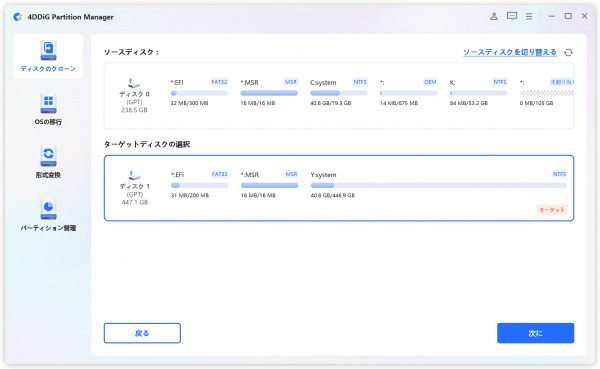
Task: Select source K: partition usage bar
Action: tap(478, 93)
